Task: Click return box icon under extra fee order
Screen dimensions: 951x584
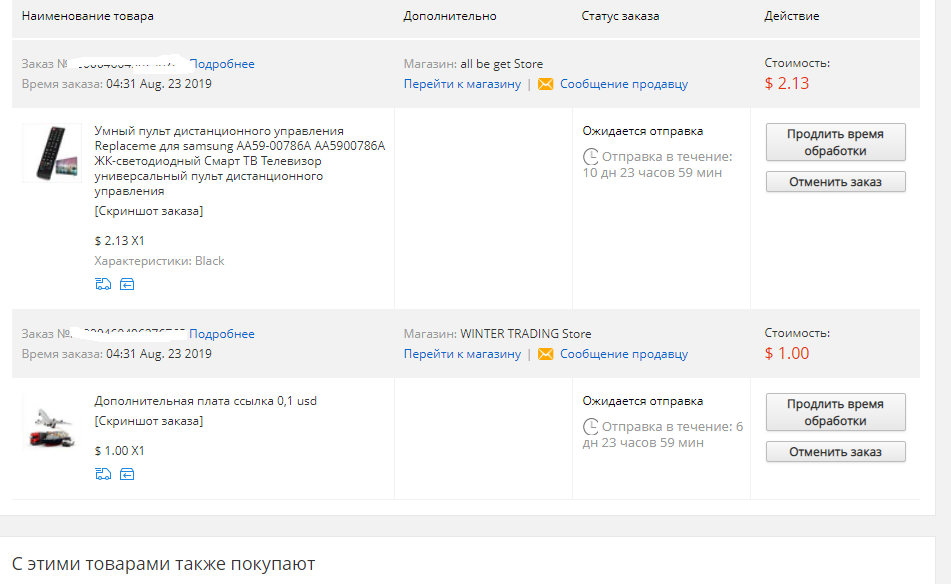Action: coord(127,474)
